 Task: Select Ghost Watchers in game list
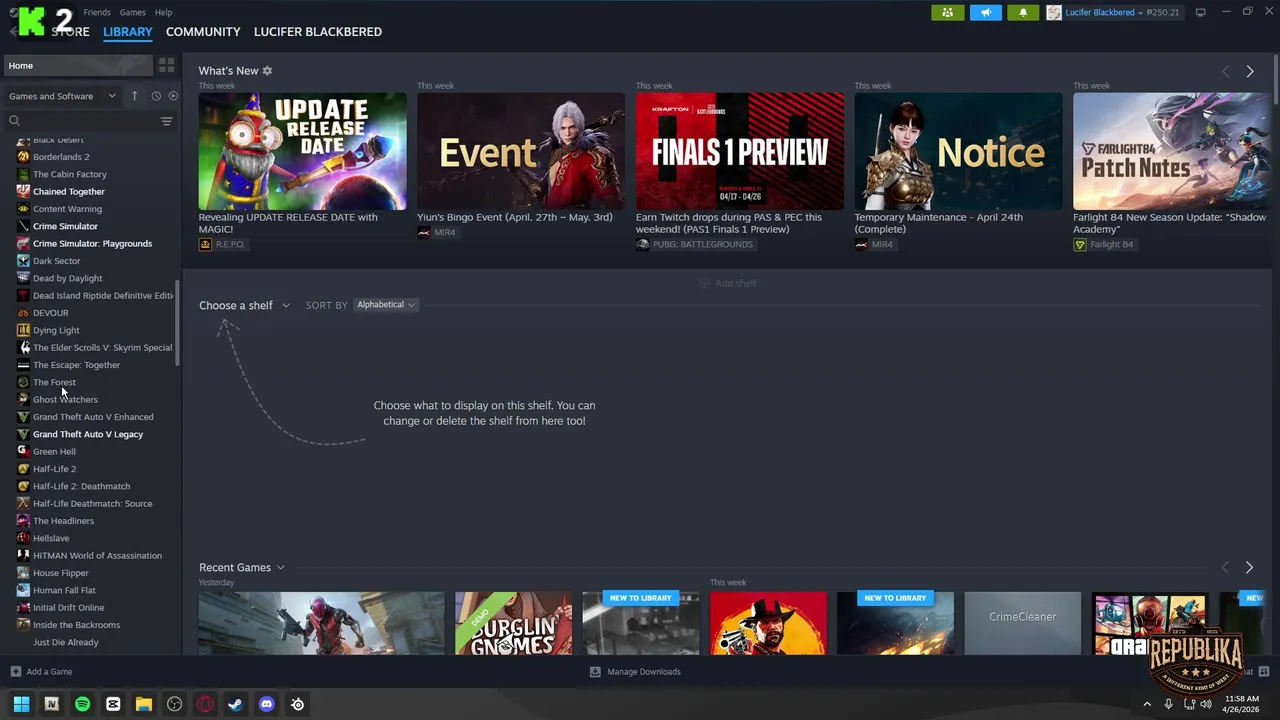tap(65, 400)
